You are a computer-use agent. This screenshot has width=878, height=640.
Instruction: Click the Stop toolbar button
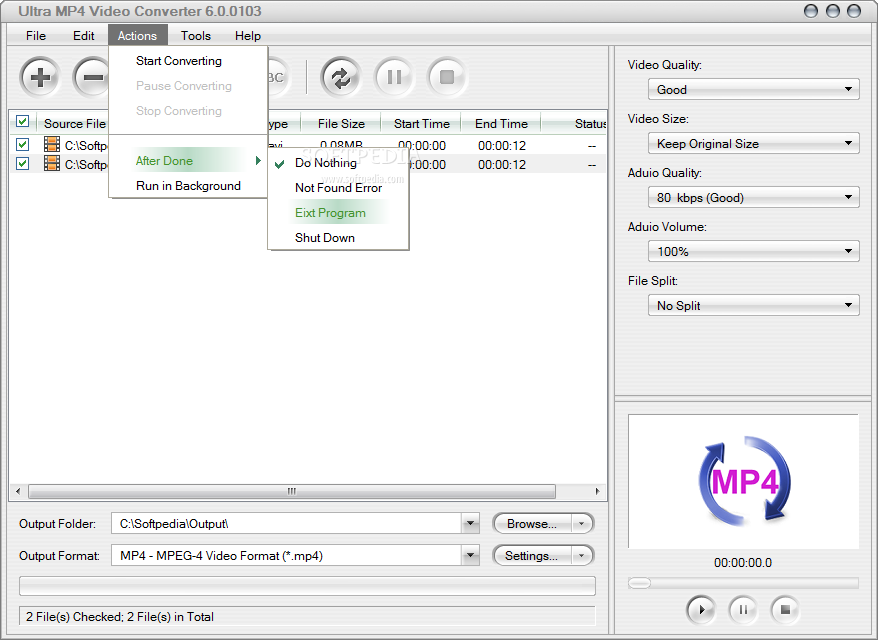point(447,77)
